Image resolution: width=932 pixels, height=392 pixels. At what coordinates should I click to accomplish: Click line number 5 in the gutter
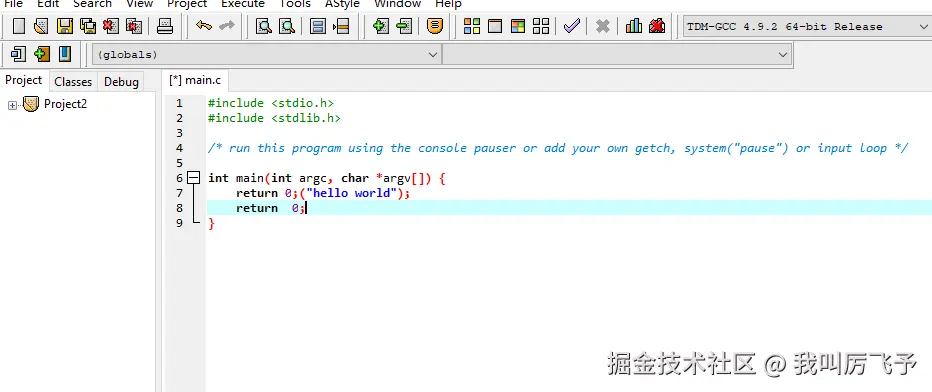[x=180, y=163]
